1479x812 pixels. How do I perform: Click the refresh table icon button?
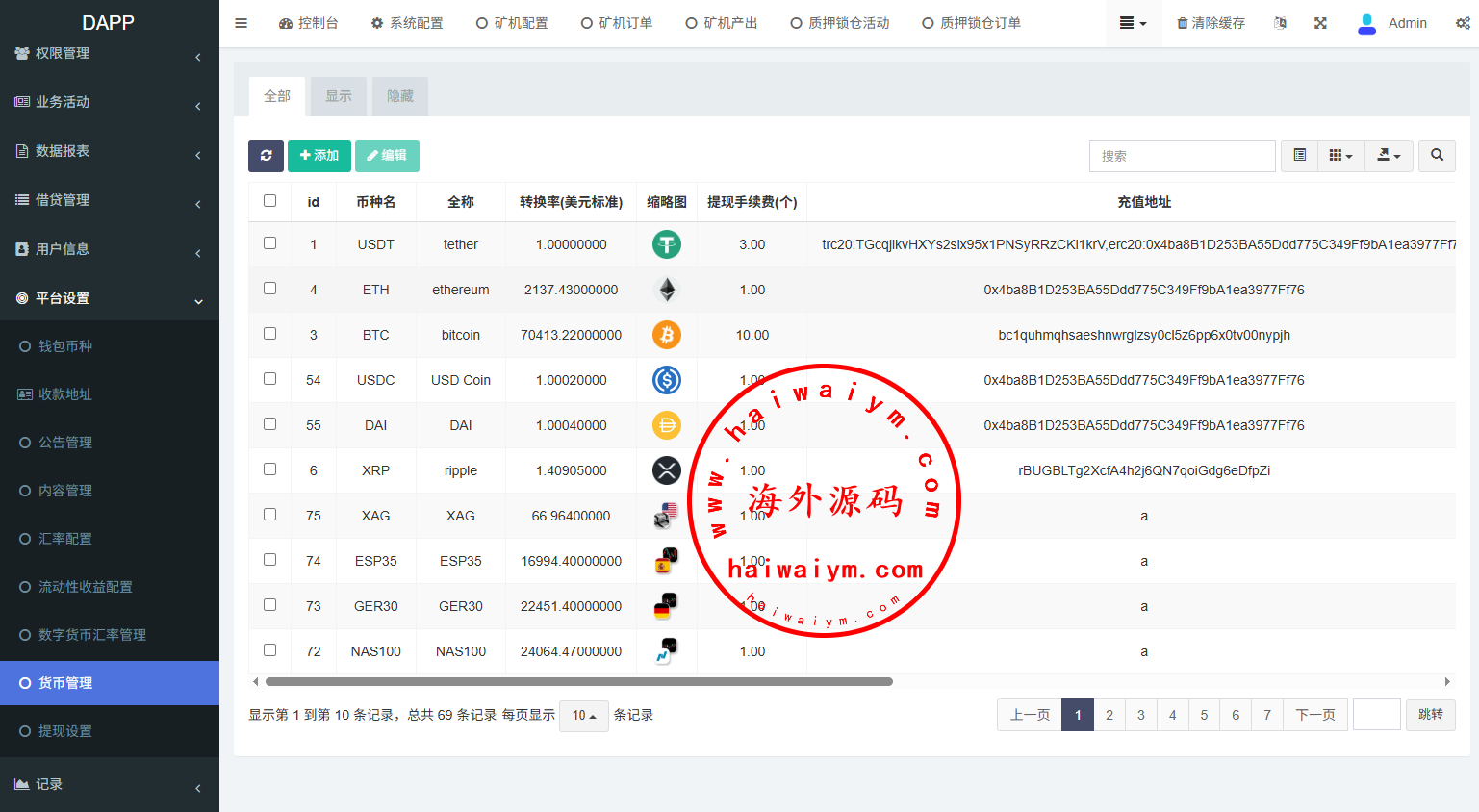[x=266, y=156]
